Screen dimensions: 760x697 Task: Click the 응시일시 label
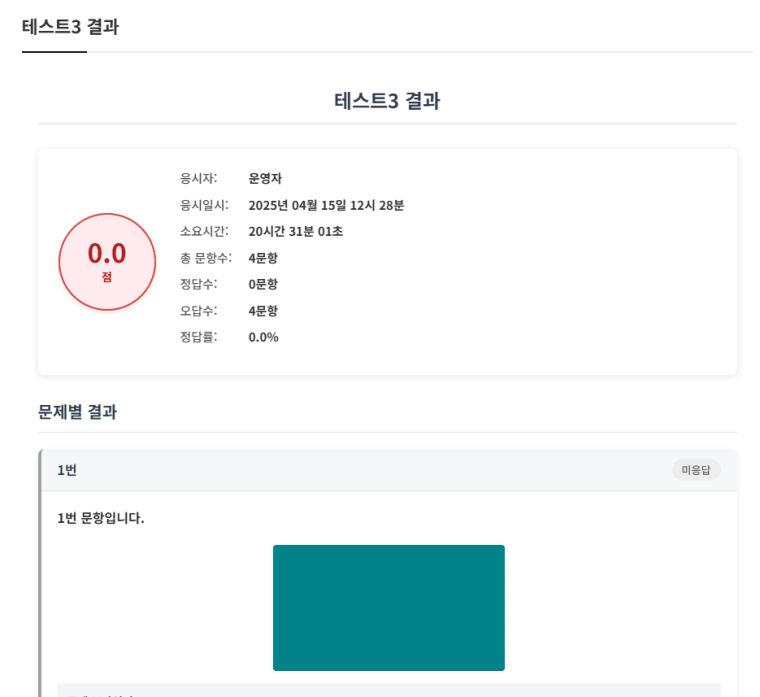(x=204, y=205)
